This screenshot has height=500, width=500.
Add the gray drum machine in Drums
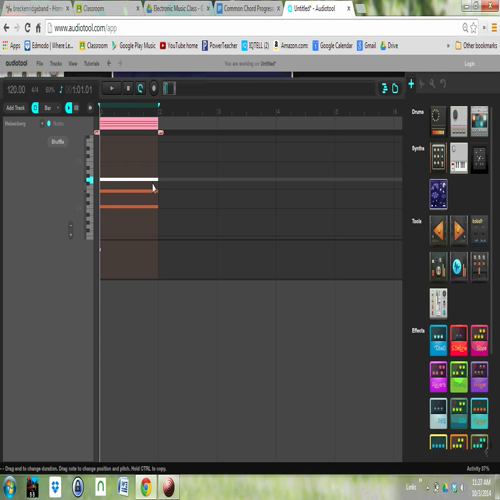[x=459, y=121]
